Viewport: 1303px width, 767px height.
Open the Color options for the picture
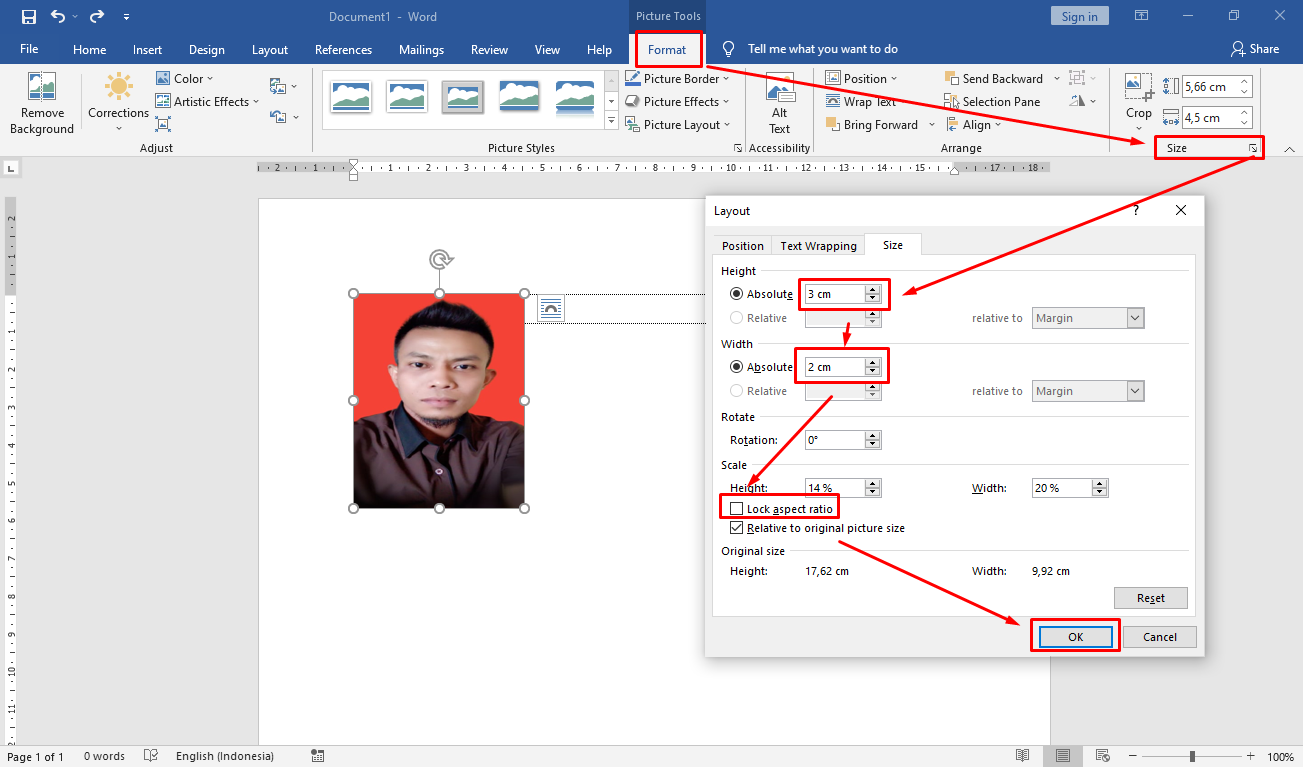pos(183,78)
